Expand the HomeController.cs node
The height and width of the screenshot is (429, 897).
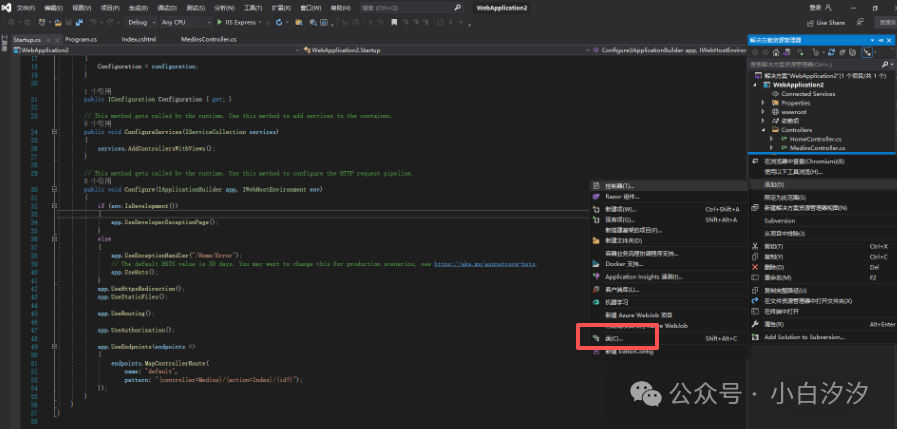(771, 139)
